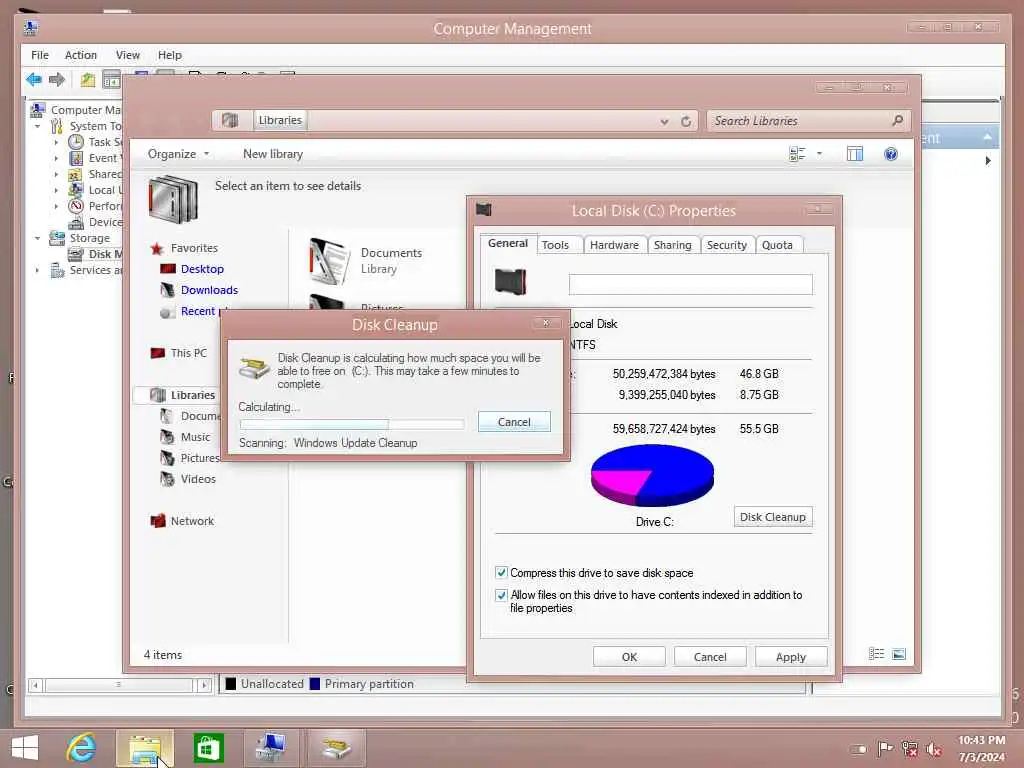Open the Action menu
Viewport: 1024px width, 768px height.
81,55
